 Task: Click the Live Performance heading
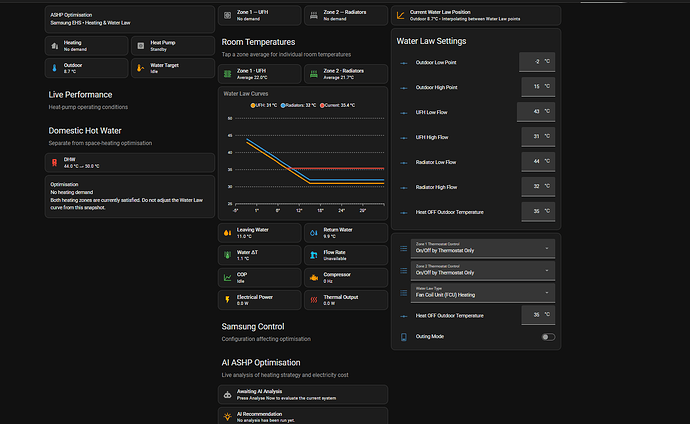click(x=80, y=95)
